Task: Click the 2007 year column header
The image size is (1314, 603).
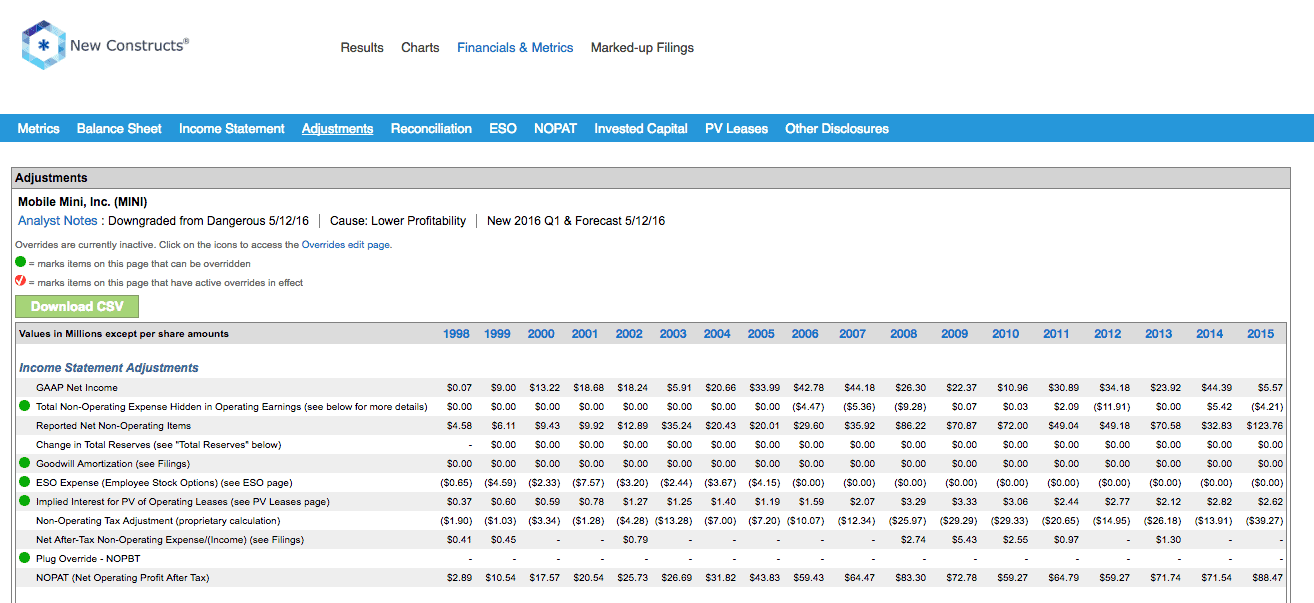Action: click(853, 334)
